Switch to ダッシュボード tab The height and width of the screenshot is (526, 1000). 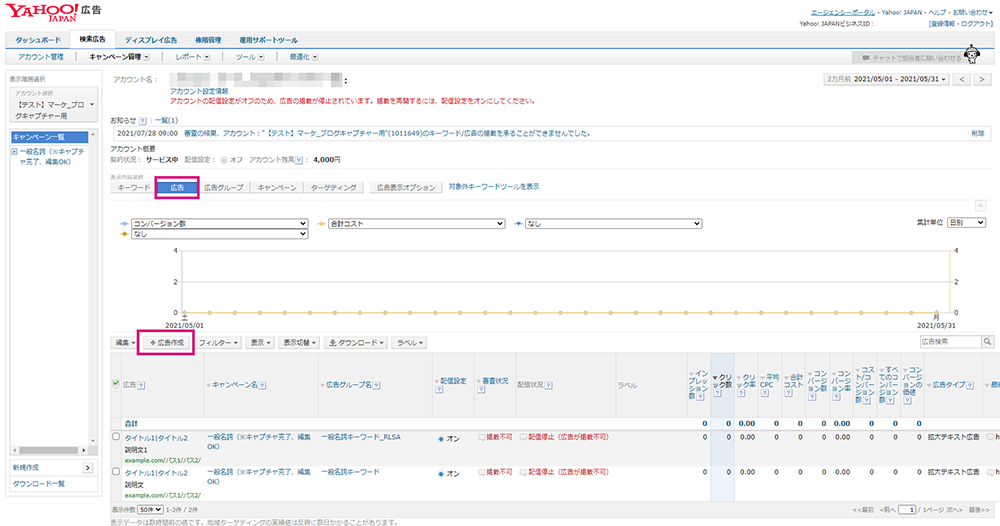(38, 40)
